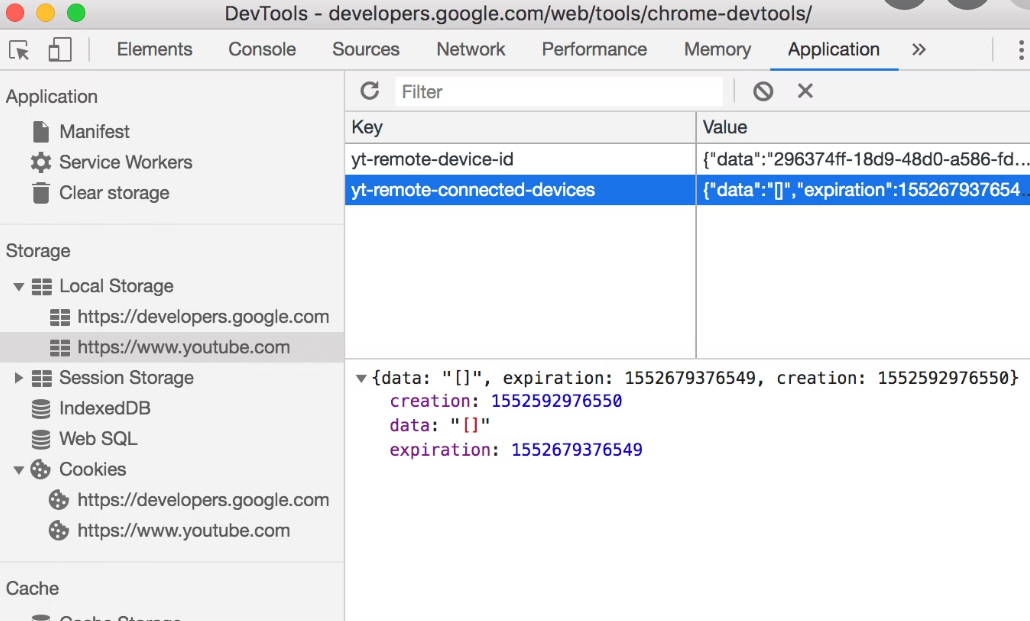Image resolution: width=1030 pixels, height=621 pixels.
Task: Select www.youtube.com under Local Storage
Action: click(183, 347)
